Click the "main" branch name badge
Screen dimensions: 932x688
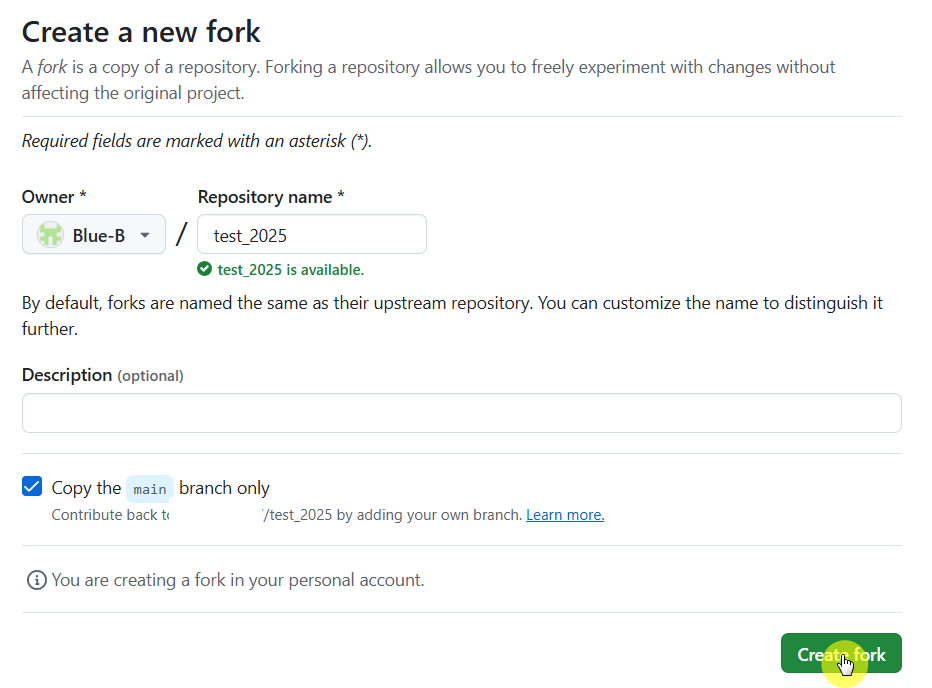click(150, 489)
